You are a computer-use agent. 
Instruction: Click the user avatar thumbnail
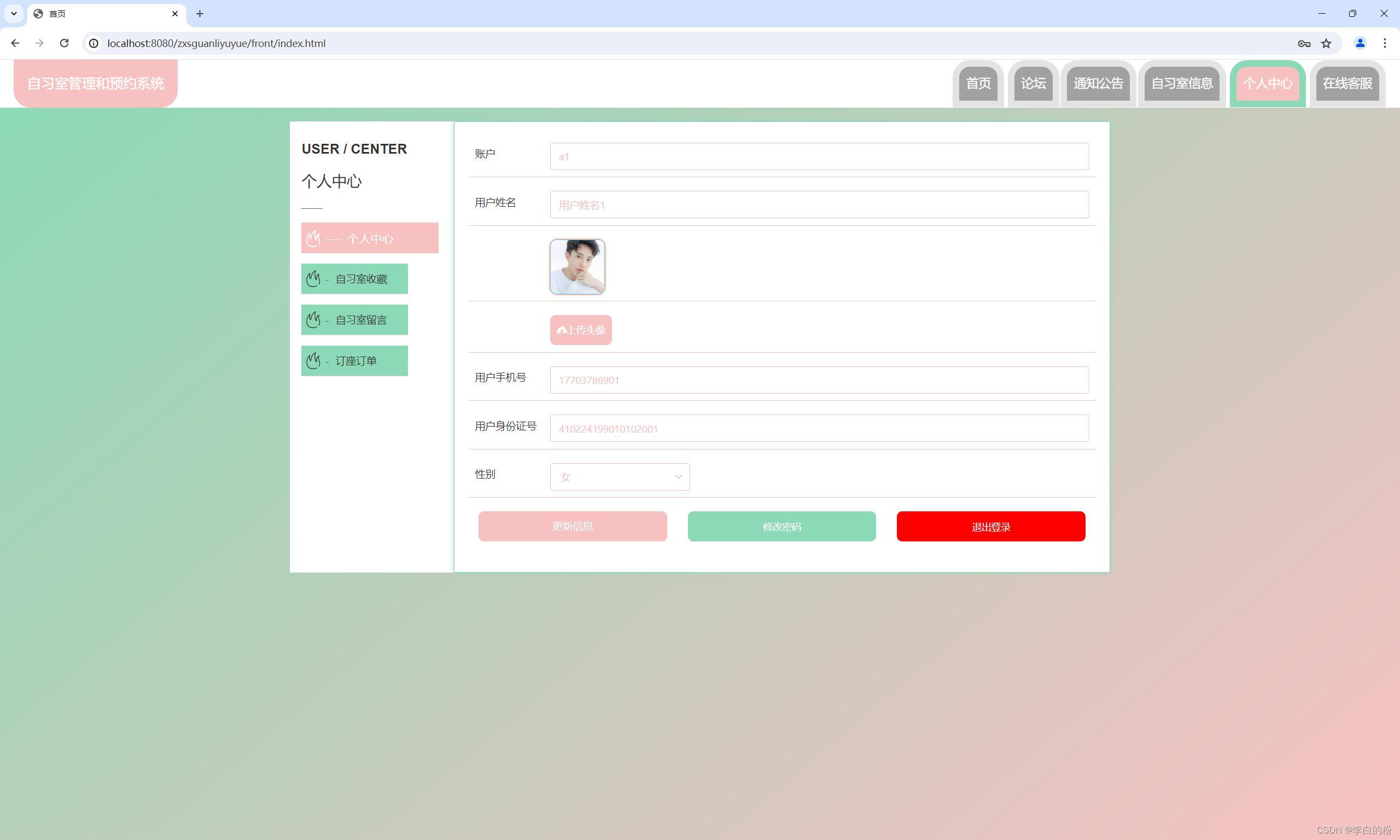[577, 267]
